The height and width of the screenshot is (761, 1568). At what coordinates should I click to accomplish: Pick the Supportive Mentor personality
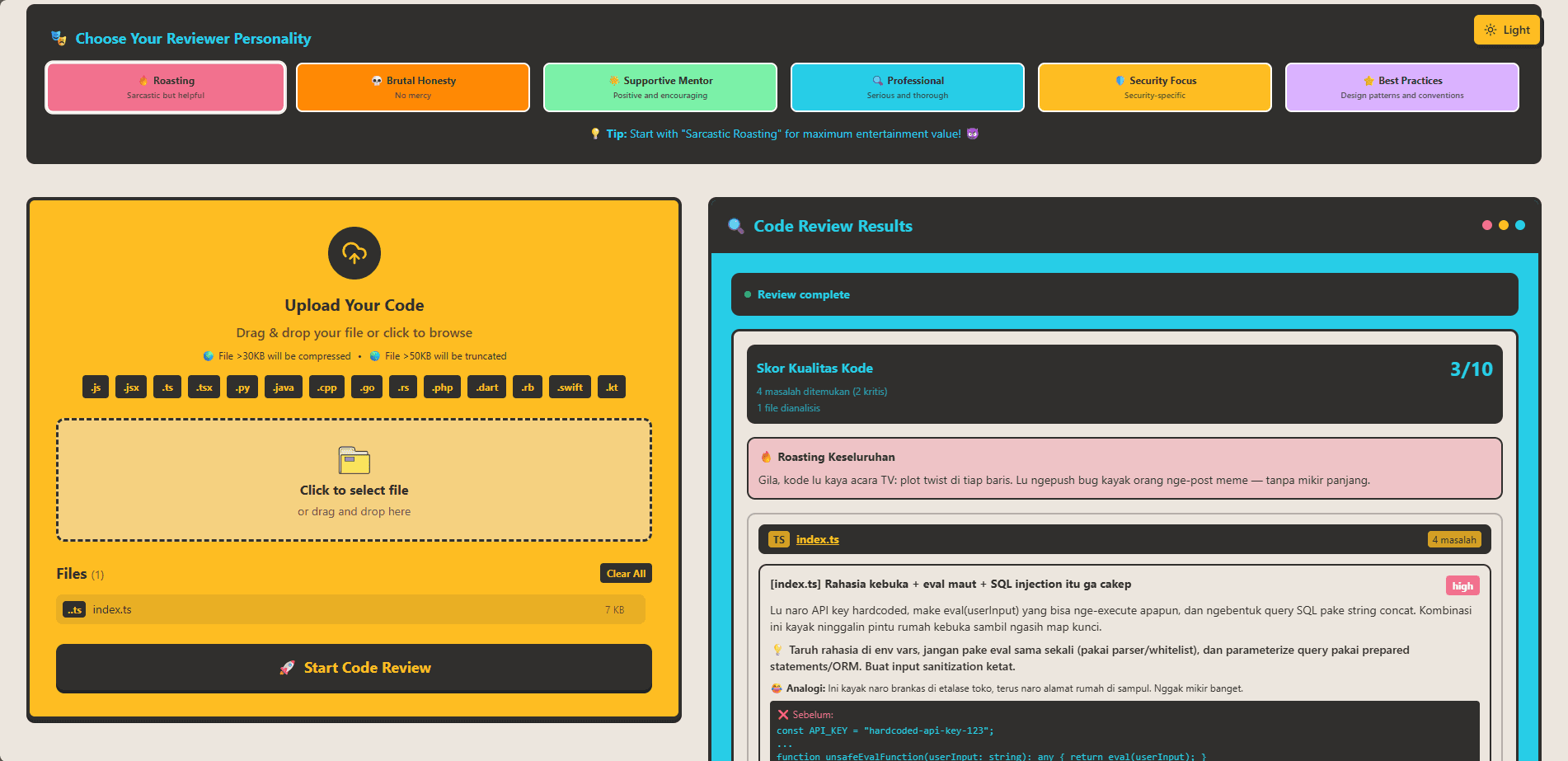point(660,87)
